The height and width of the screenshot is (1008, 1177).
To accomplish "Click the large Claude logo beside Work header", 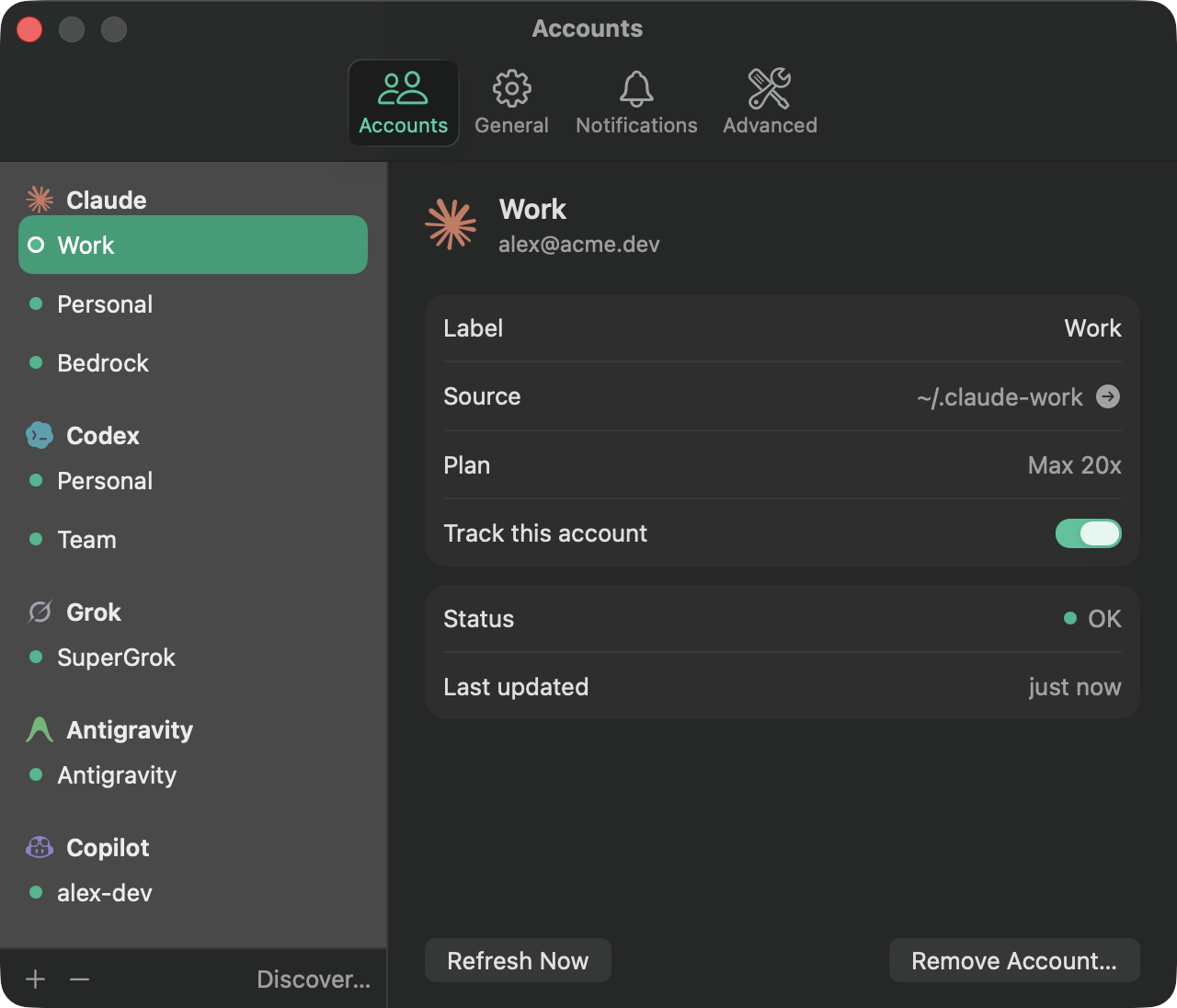I will (451, 224).
